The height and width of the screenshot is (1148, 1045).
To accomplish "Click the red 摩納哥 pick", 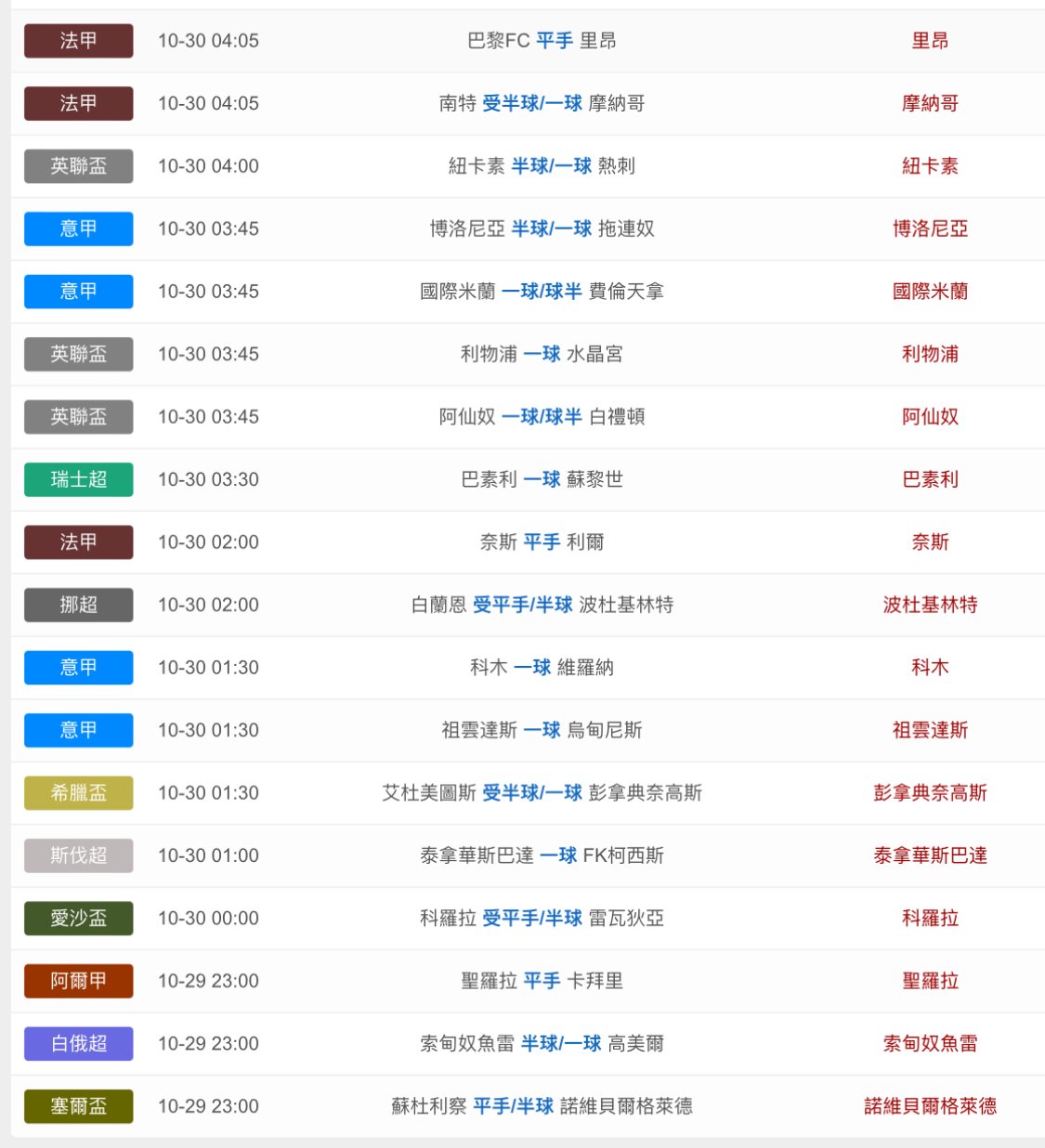I will (x=930, y=103).
